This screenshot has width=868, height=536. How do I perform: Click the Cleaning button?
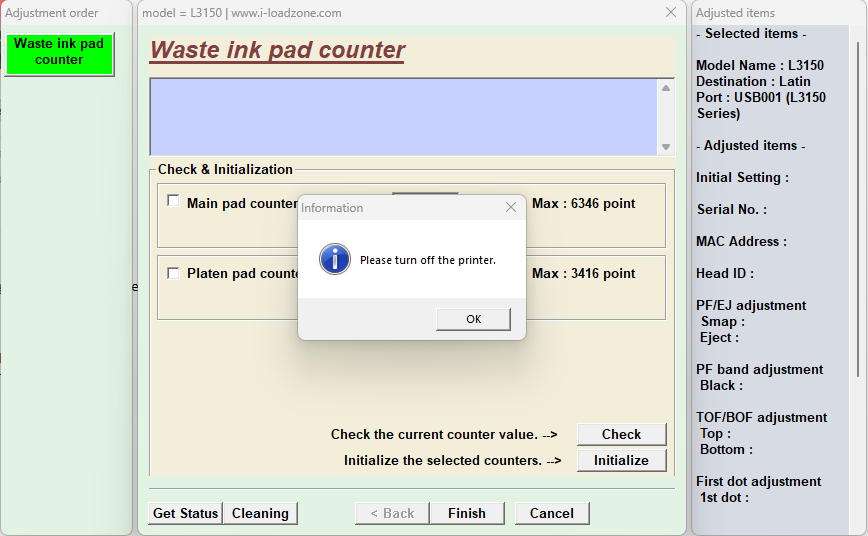260,513
